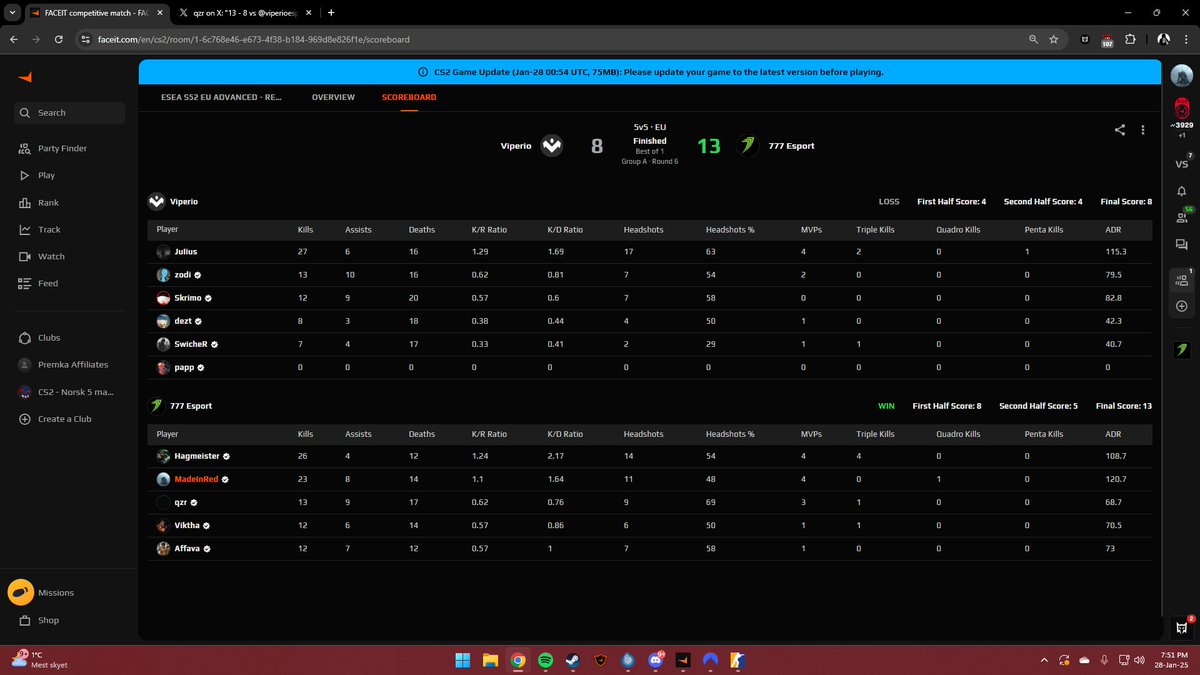
Task: Open Party Finder from the sidebar
Action: pos(53,148)
